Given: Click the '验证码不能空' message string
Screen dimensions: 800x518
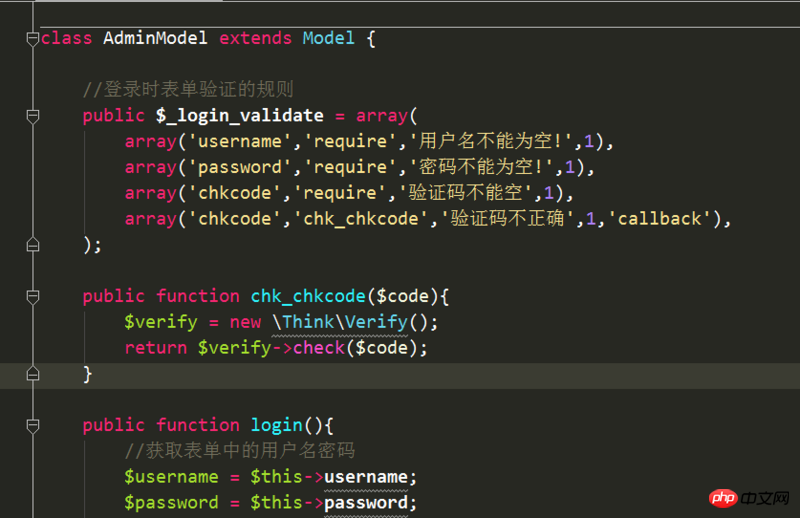Looking at the screenshot, I should (x=465, y=193).
